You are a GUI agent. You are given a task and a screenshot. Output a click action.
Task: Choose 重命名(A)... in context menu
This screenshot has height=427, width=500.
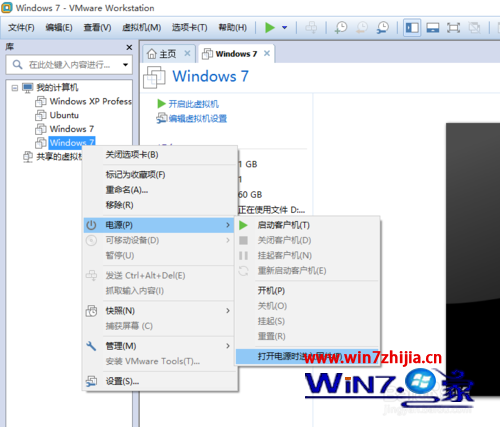(x=160, y=190)
